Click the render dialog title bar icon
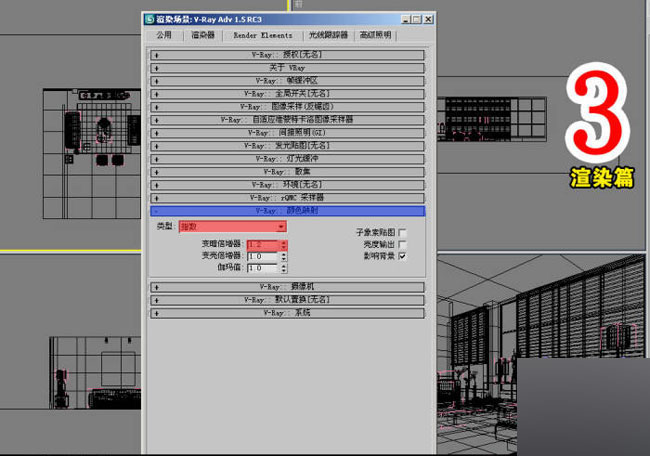The height and width of the screenshot is (456, 650). pos(149,19)
